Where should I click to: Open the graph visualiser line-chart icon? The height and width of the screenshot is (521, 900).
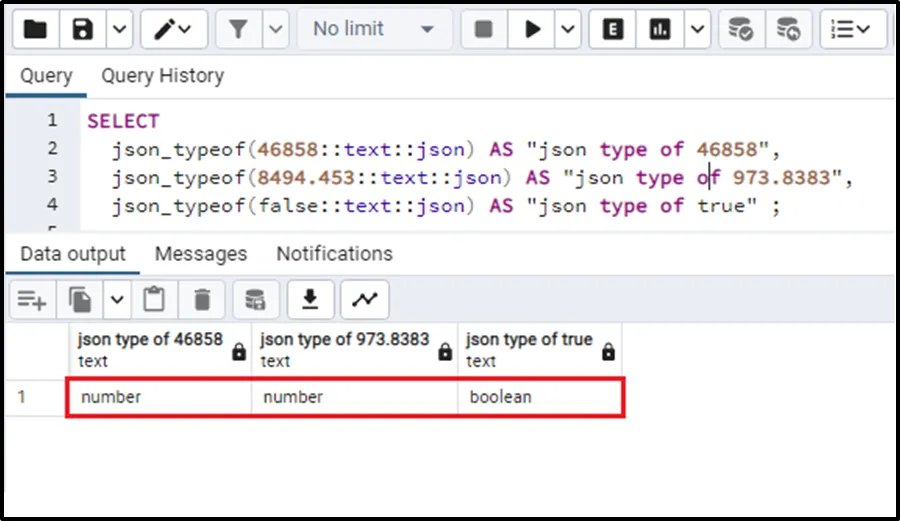pos(364,299)
